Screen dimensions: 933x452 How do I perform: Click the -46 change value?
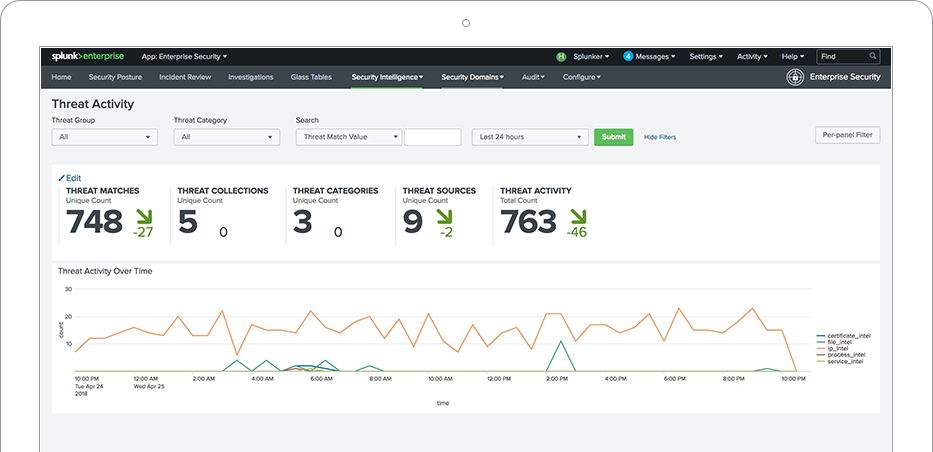click(577, 233)
